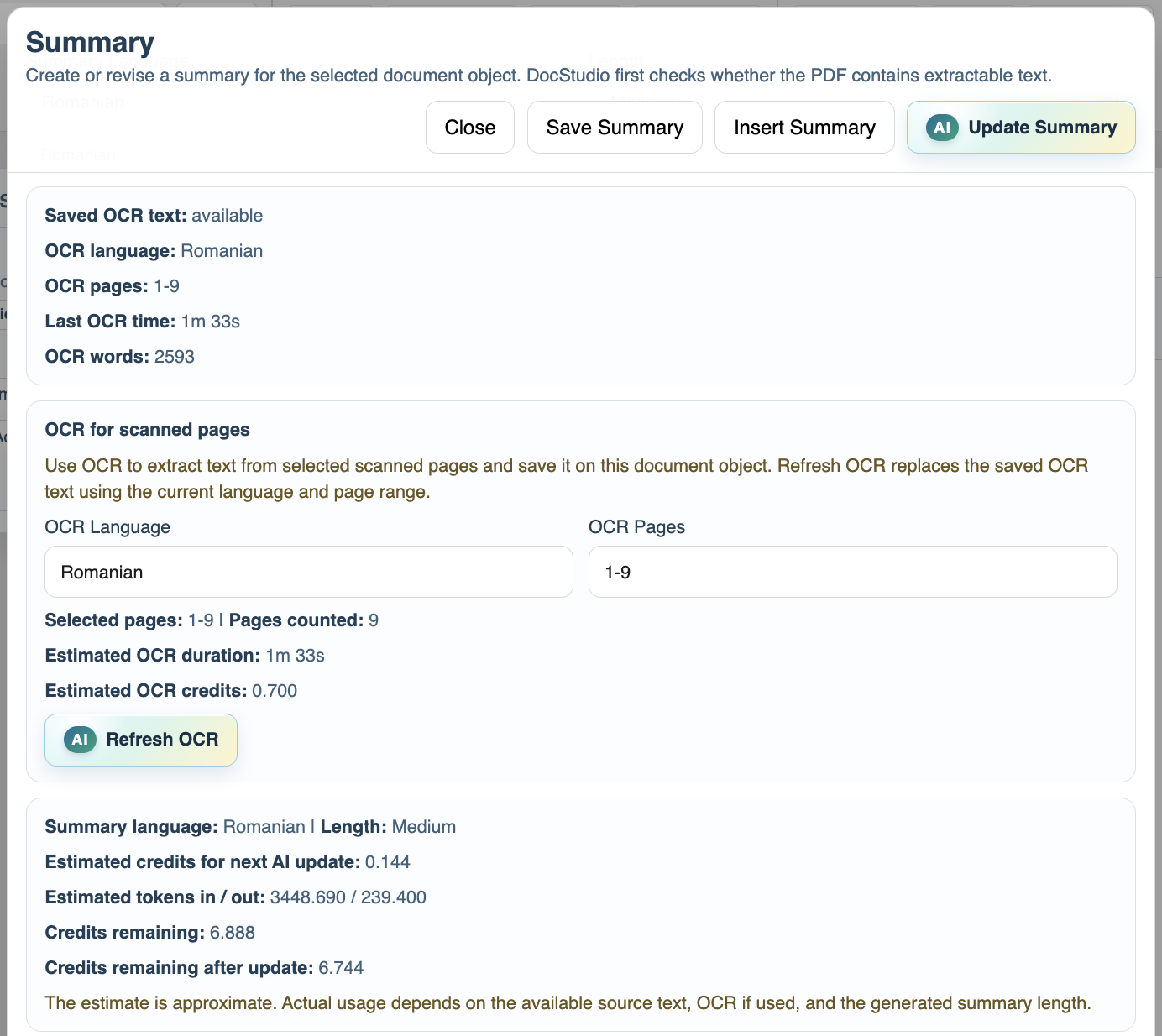This screenshot has width=1162, height=1036.
Task: Select the 'Saved OCR text: available' line
Action: pyautogui.click(x=154, y=216)
